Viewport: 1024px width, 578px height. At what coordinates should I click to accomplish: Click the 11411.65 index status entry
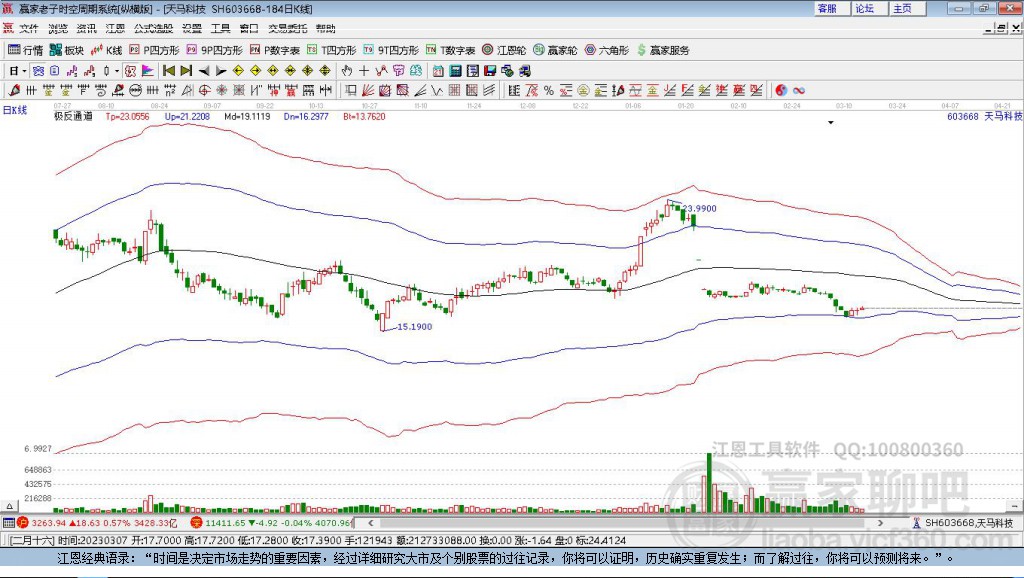(x=272, y=522)
